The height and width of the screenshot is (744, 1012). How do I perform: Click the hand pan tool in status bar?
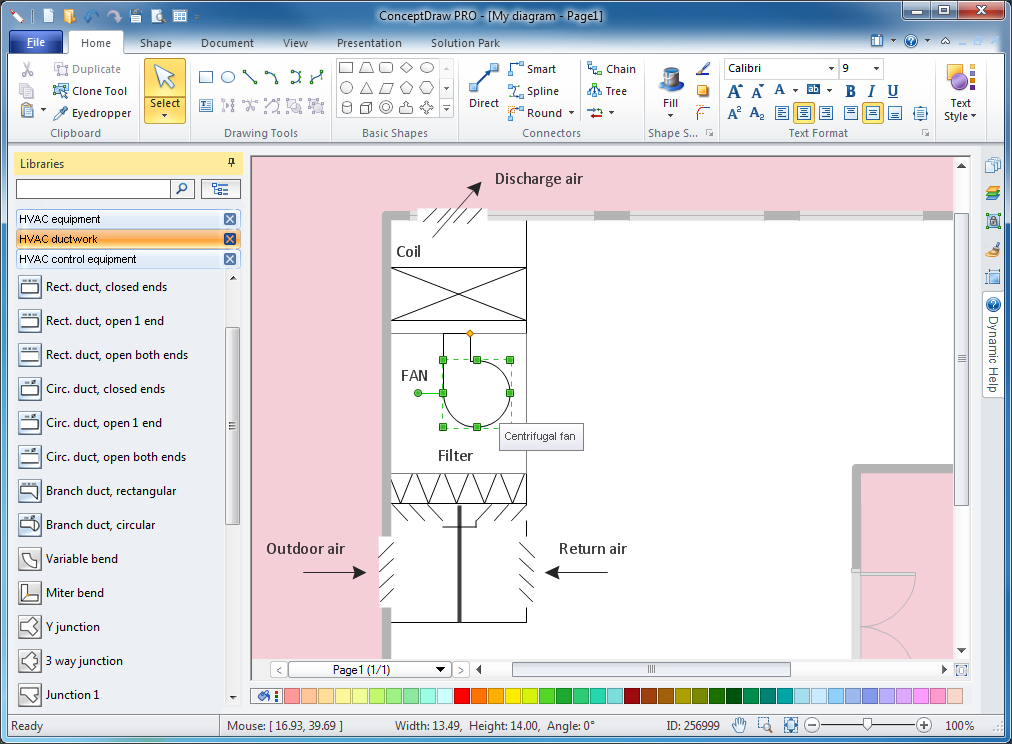(739, 725)
